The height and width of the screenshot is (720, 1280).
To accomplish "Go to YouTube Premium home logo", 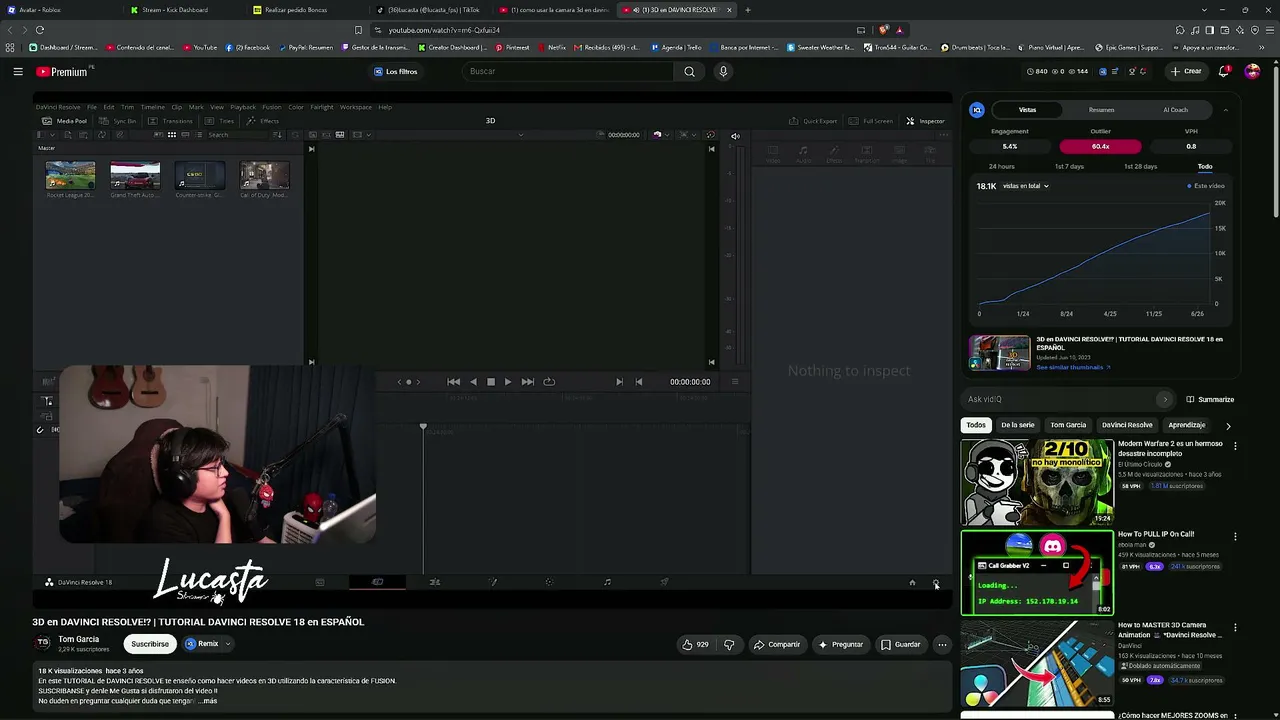I will click(x=62, y=71).
